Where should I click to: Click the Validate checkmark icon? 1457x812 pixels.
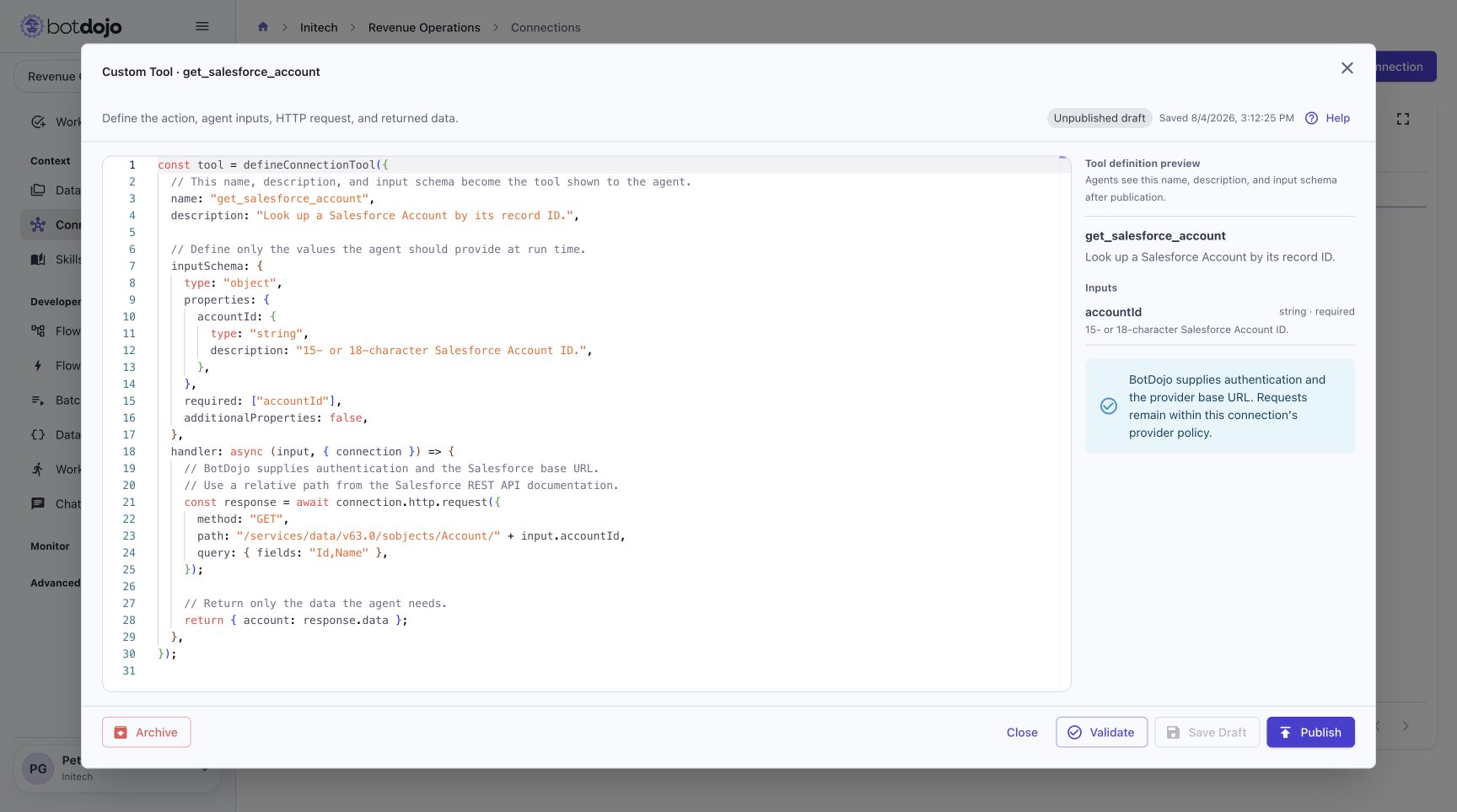[x=1074, y=733]
